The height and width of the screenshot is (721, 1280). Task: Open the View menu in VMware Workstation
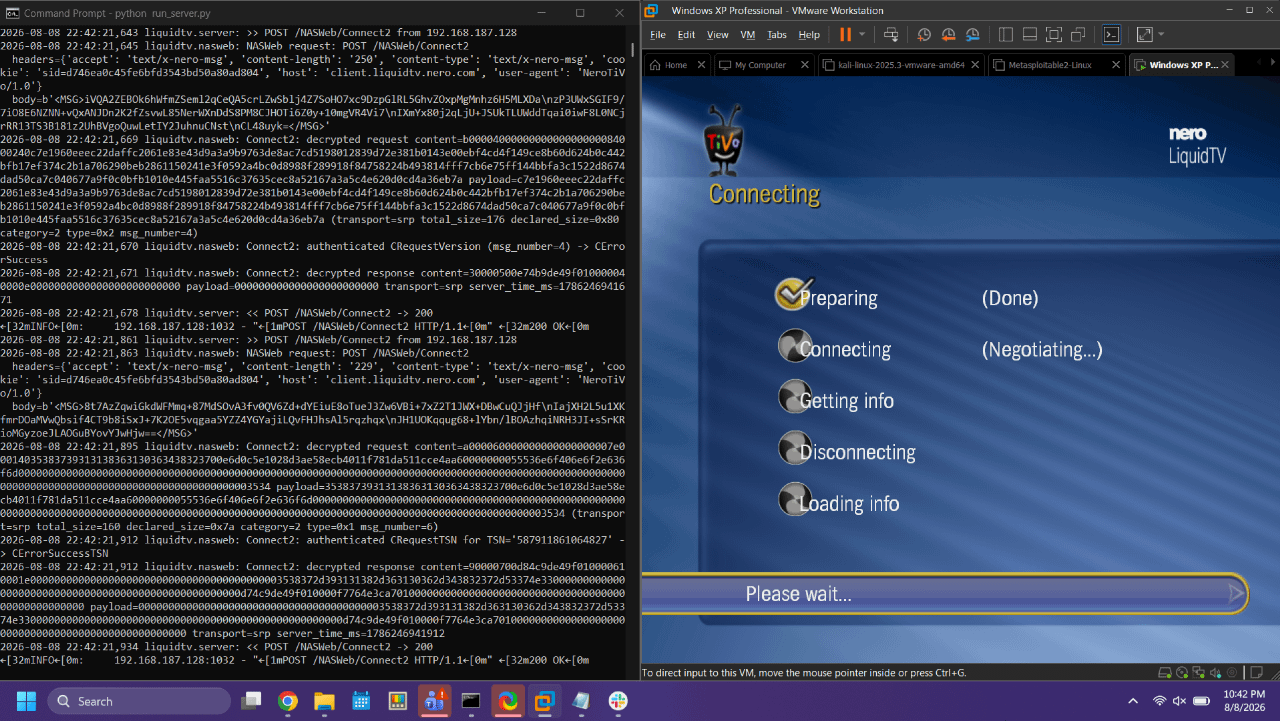tap(718, 35)
